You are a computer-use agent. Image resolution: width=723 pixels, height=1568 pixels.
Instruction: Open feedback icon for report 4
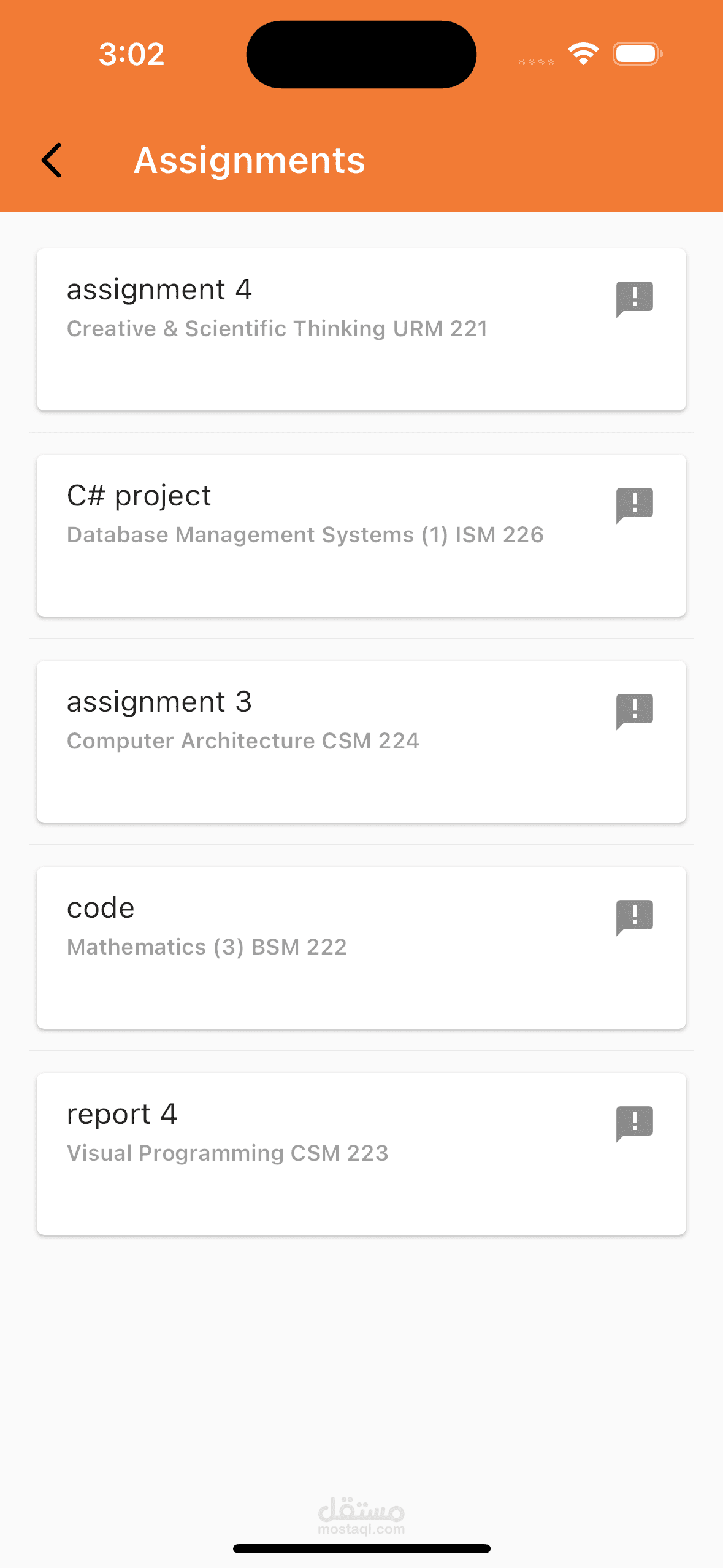click(x=634, y=1124)
